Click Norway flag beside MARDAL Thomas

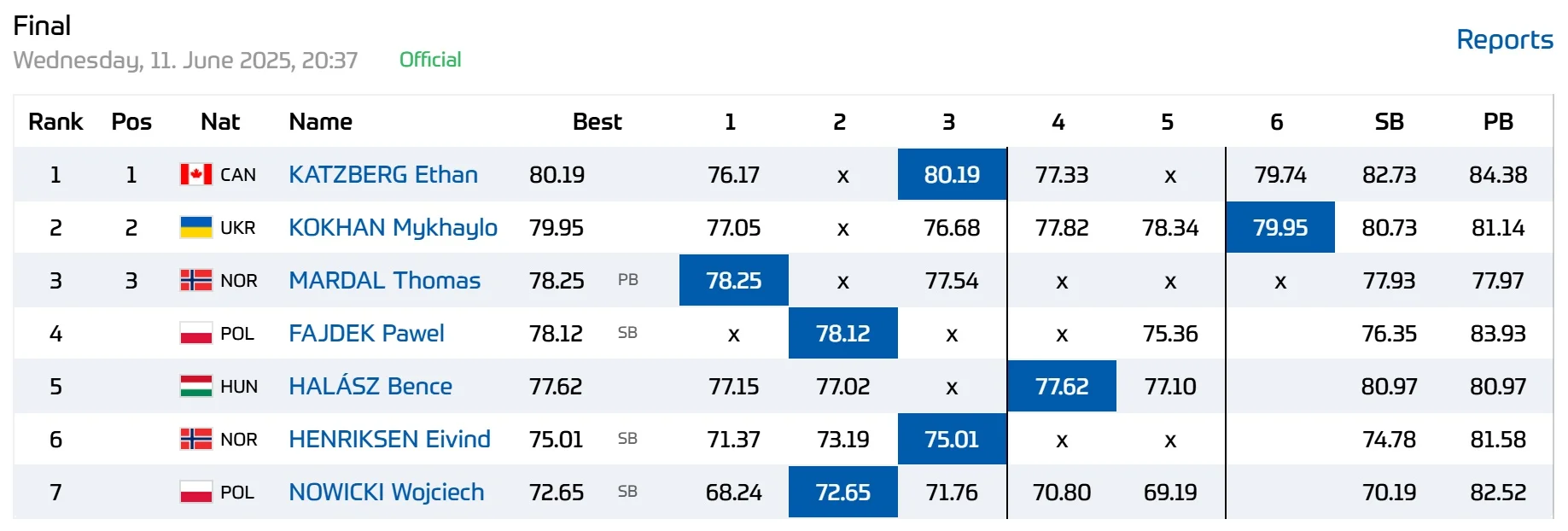195,281
